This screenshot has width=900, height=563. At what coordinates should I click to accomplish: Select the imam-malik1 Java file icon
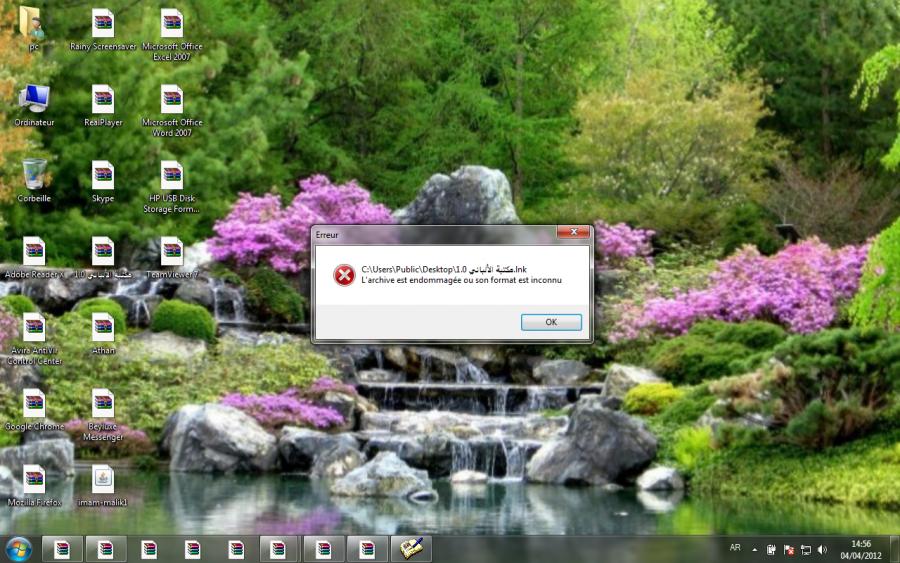coord(103,480)
